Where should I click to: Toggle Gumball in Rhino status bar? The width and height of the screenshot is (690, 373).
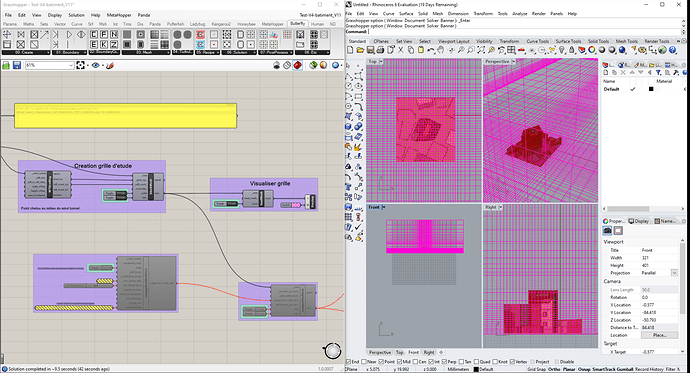[x=624, y=369]
